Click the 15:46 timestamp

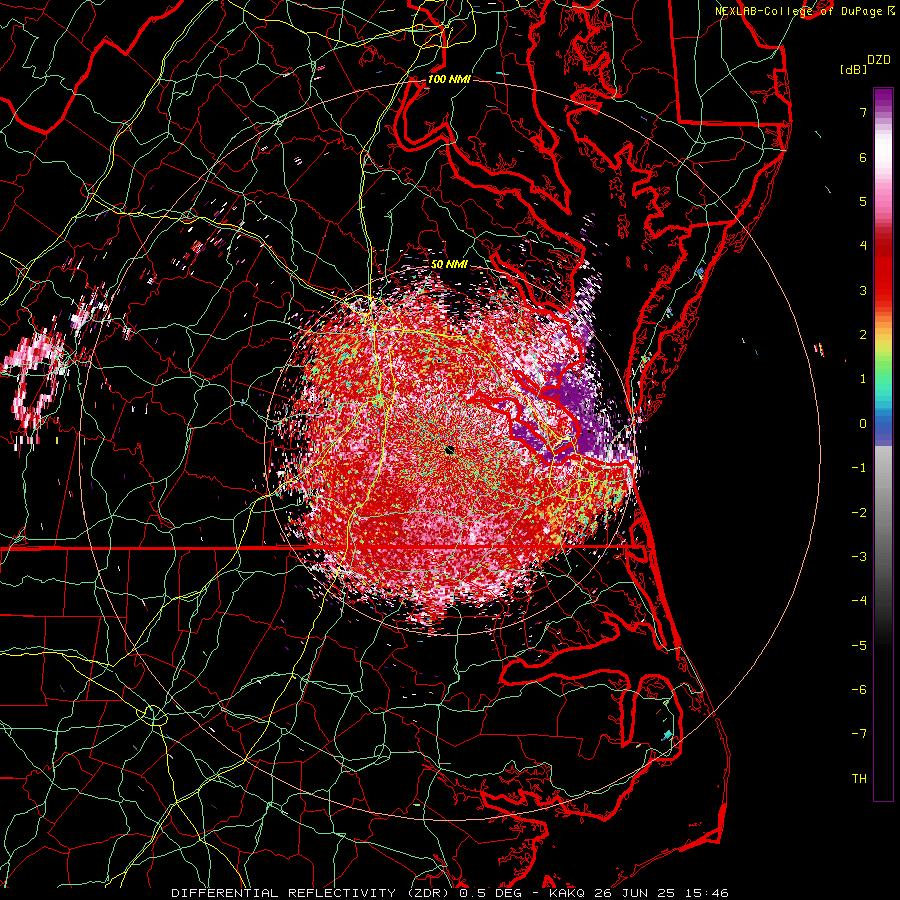(708, 893)
